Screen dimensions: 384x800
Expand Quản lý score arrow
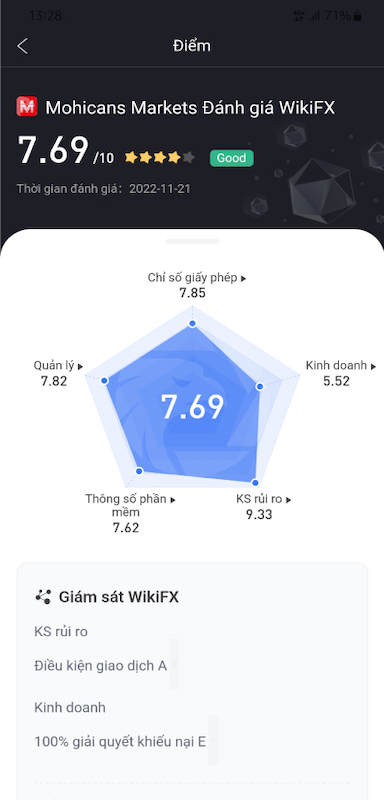80,366
